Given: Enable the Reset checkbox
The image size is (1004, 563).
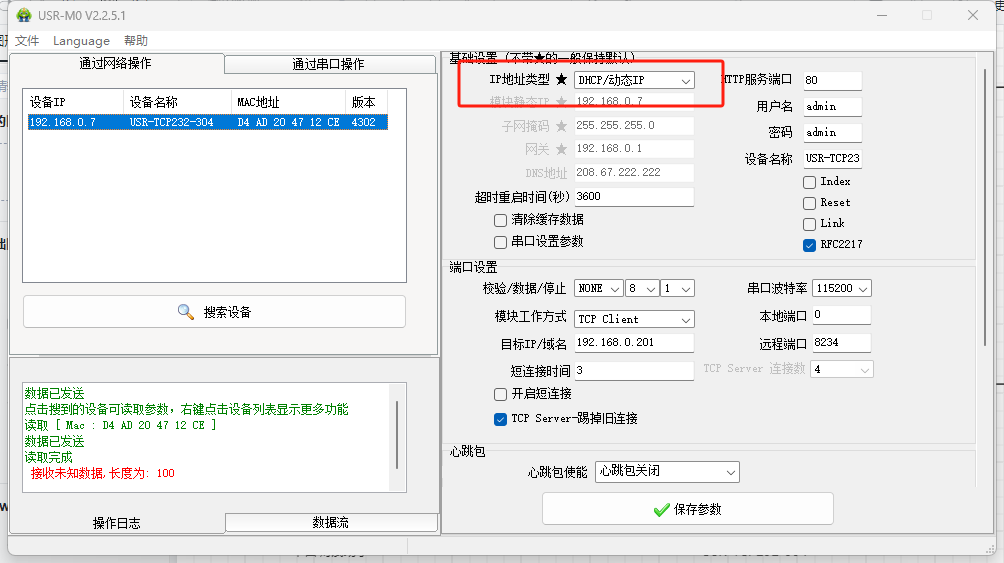Looking at the screenshot, I should [809, 203].
